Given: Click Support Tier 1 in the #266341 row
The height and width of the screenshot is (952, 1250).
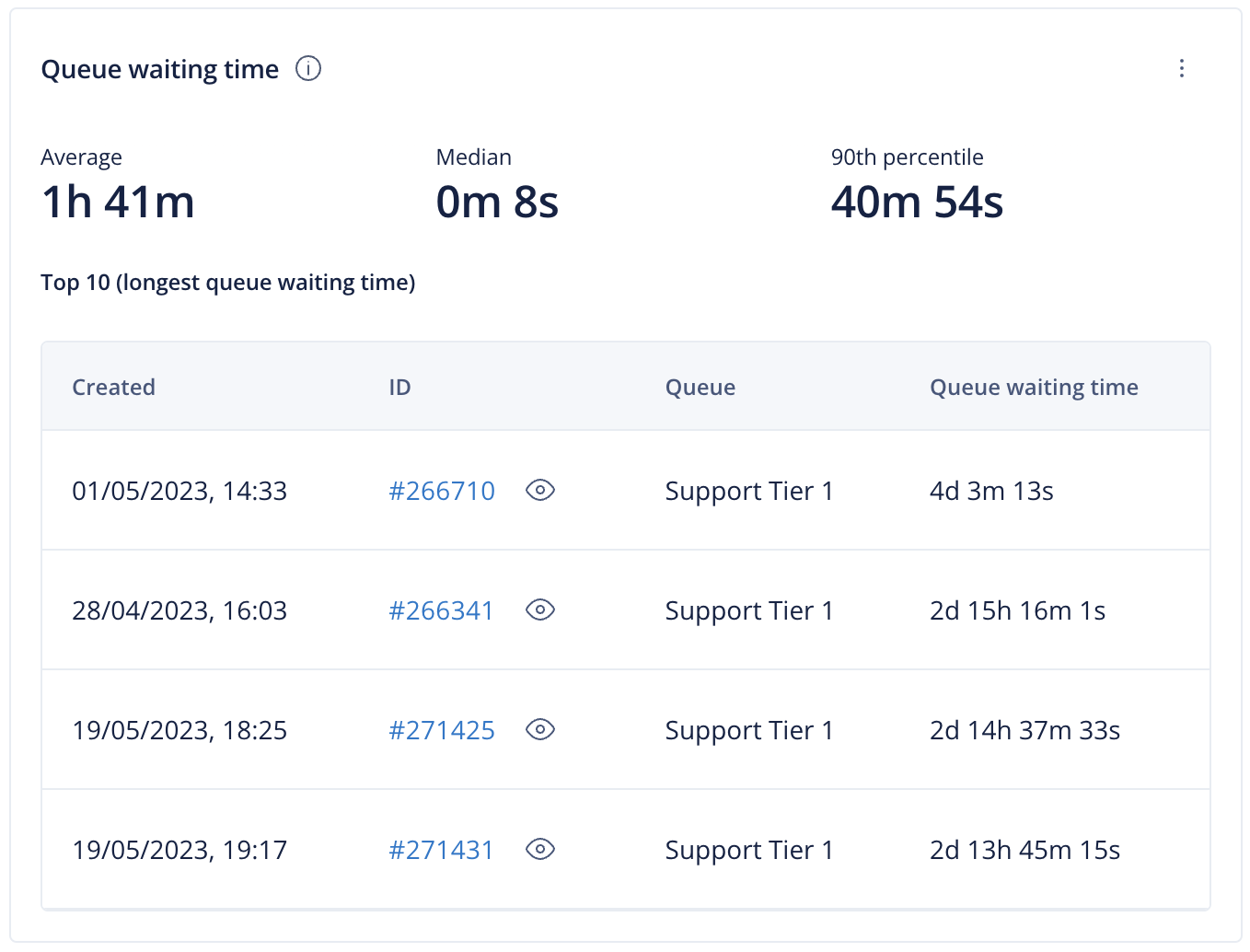Looking at the screenshot, I should coord(749,611).
